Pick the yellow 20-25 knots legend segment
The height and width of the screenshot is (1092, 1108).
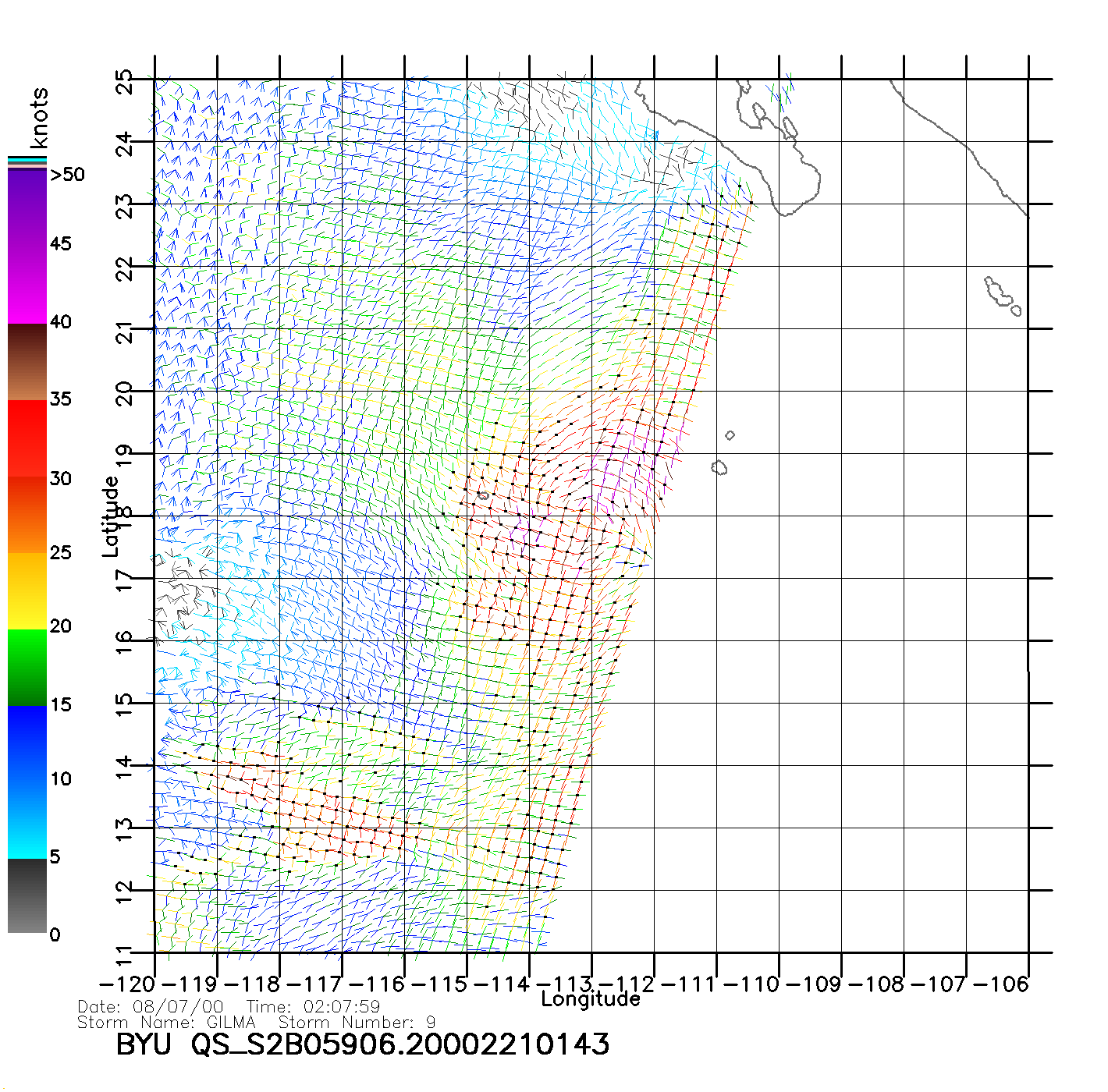tap(27, 590)
